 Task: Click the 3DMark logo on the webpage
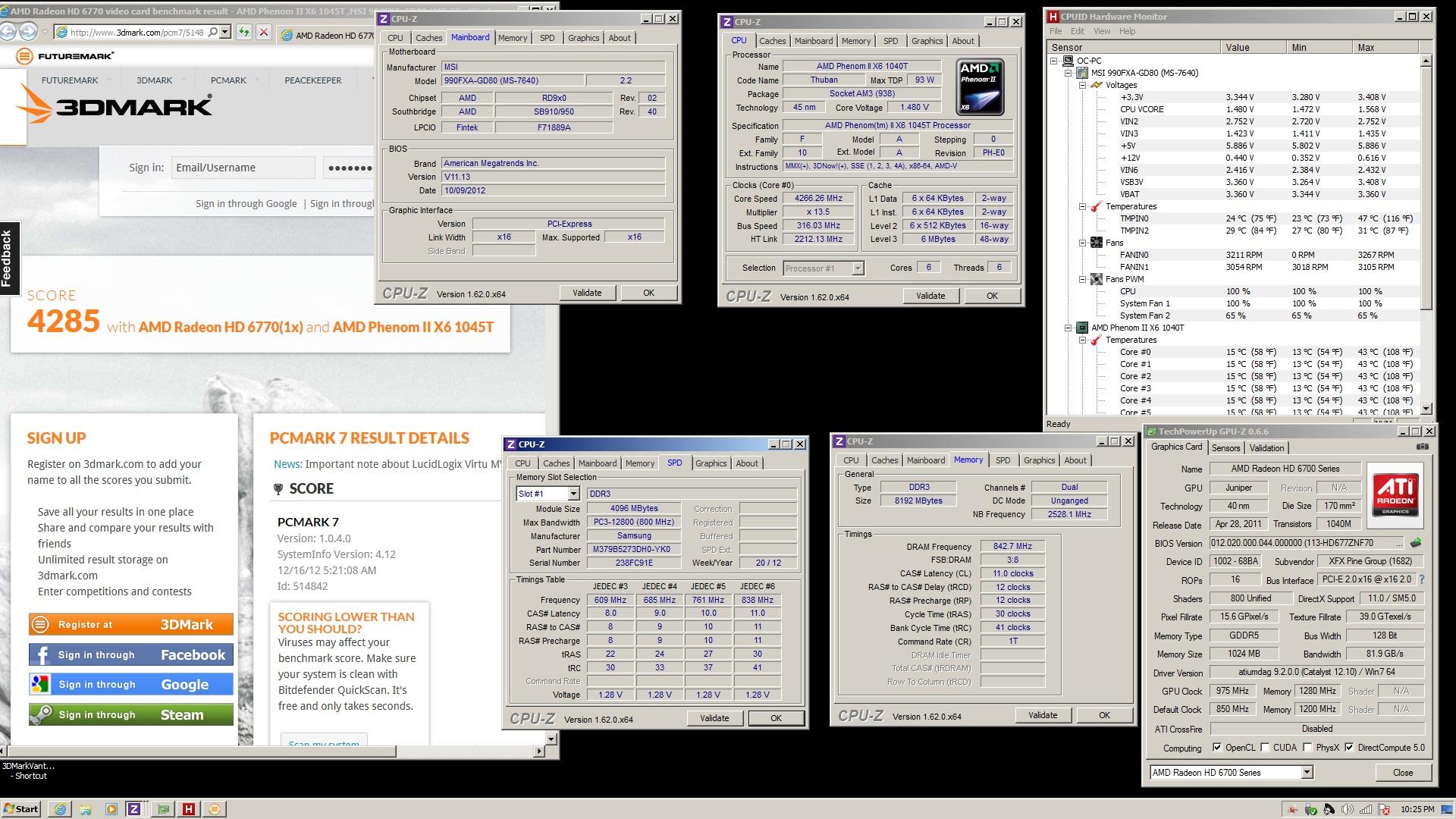[114, 104]
